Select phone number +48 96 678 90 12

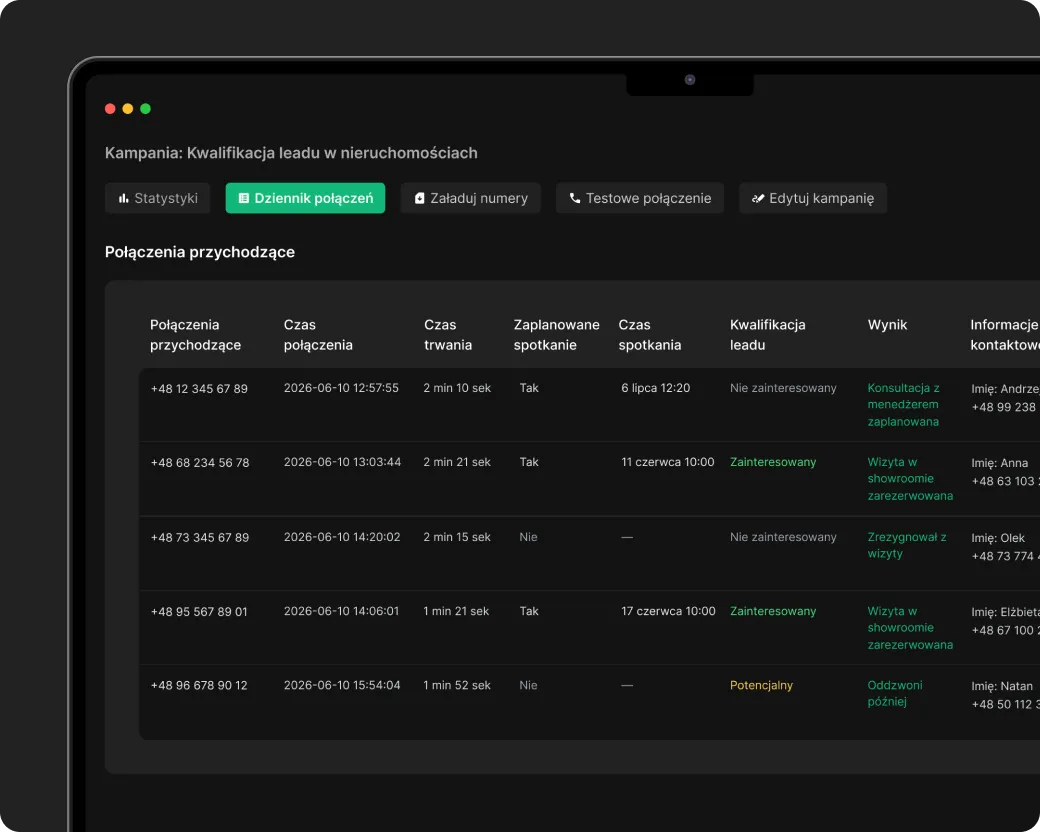coord(199,685)
